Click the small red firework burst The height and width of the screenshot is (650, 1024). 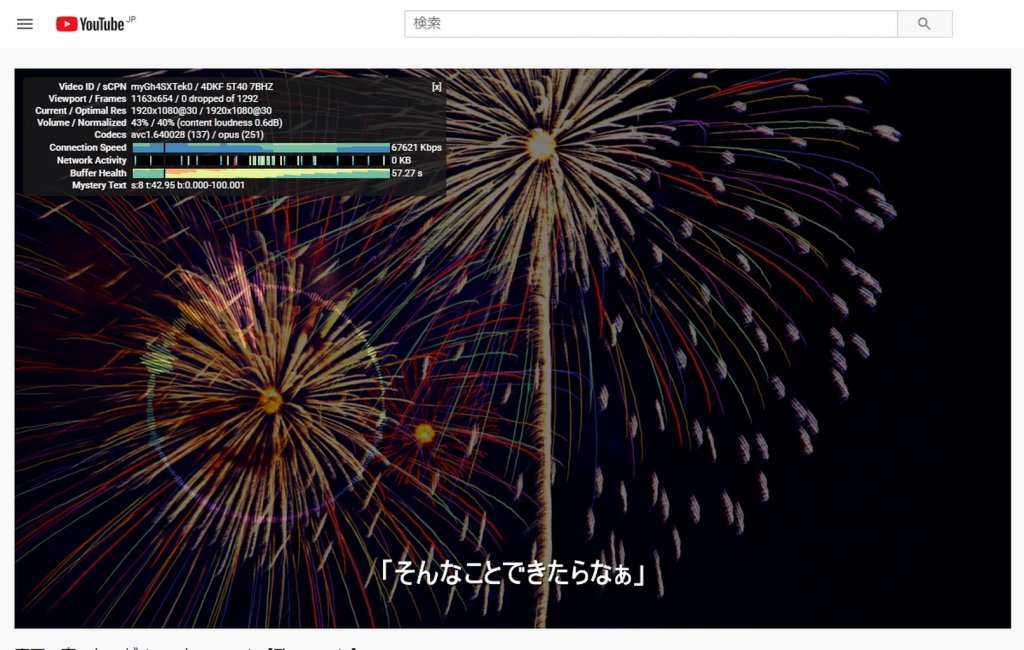(x=424, y=433)
